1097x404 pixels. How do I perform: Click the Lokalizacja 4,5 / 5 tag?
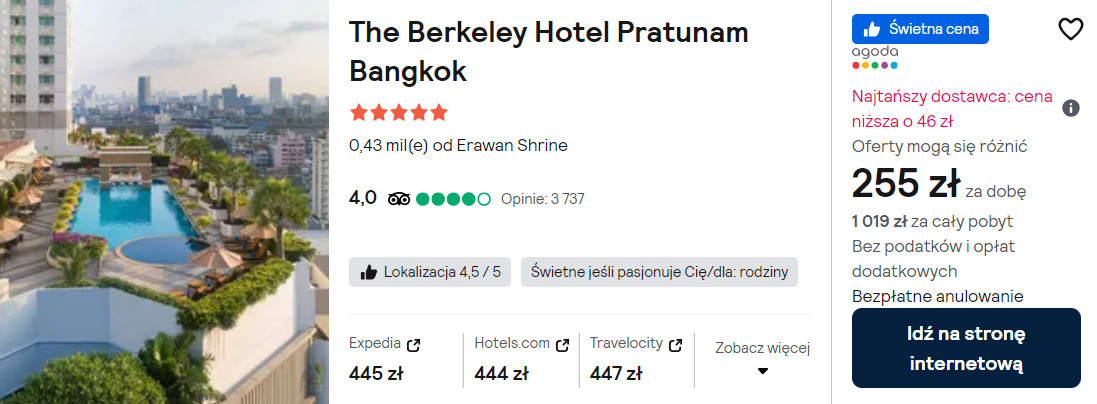click(431, 272)
